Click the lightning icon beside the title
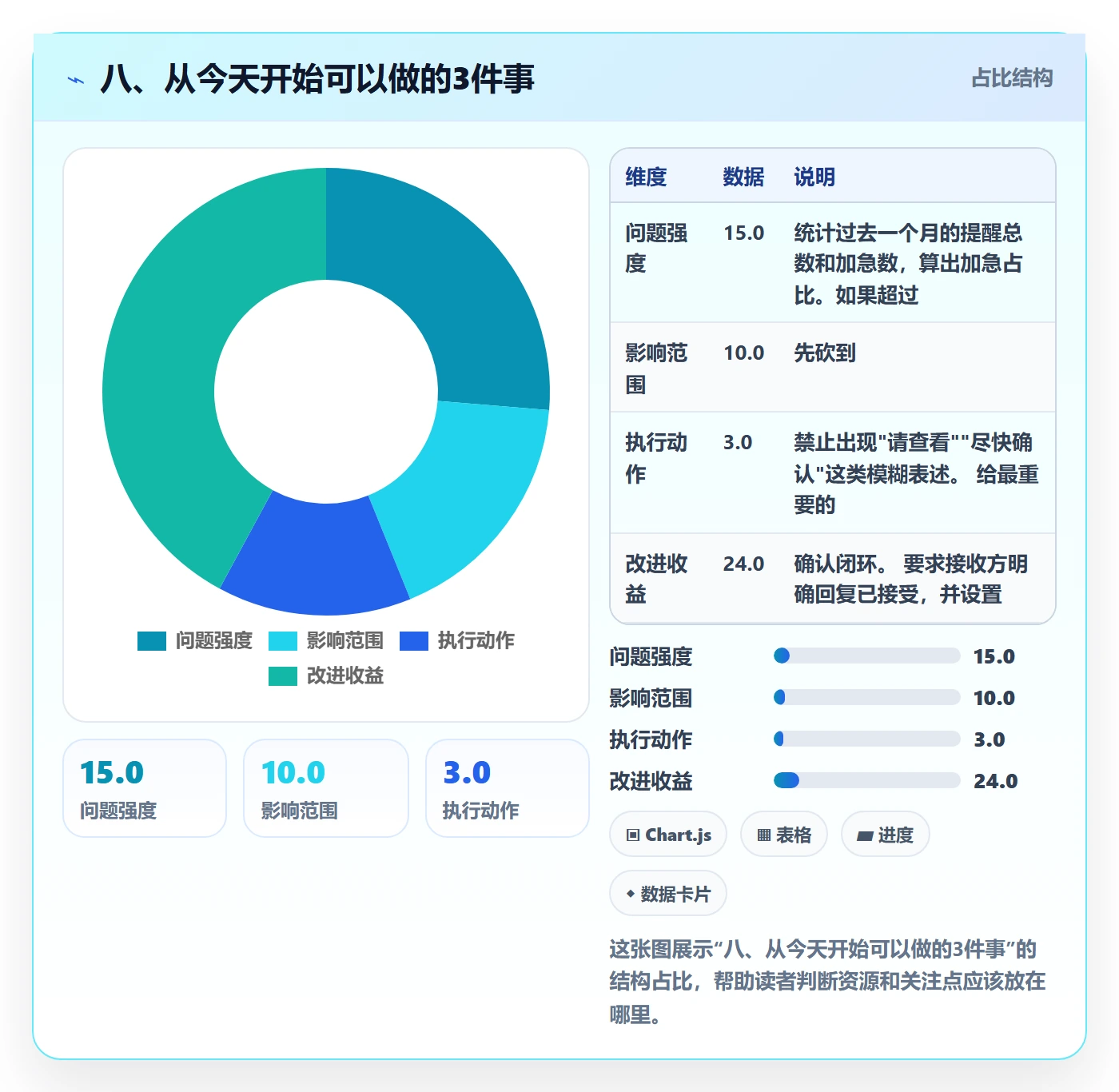 point(76,80)
